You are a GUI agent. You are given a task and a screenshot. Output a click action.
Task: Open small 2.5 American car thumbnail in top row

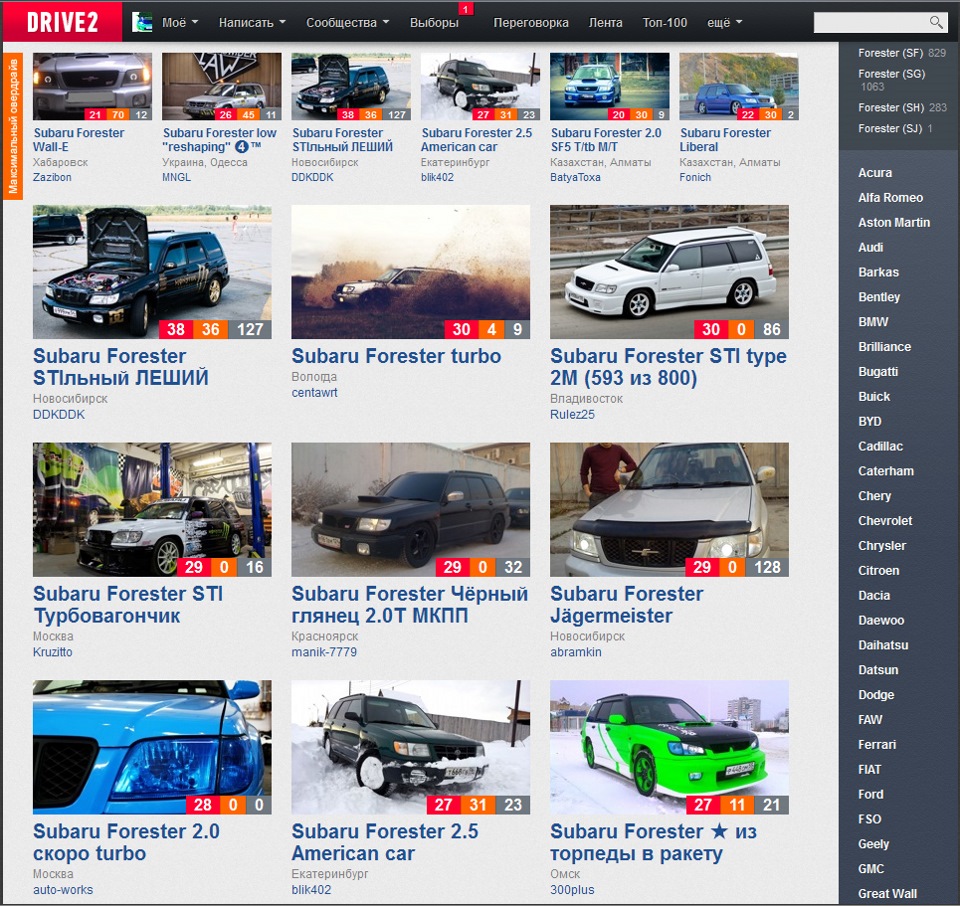tap(480, 86)
